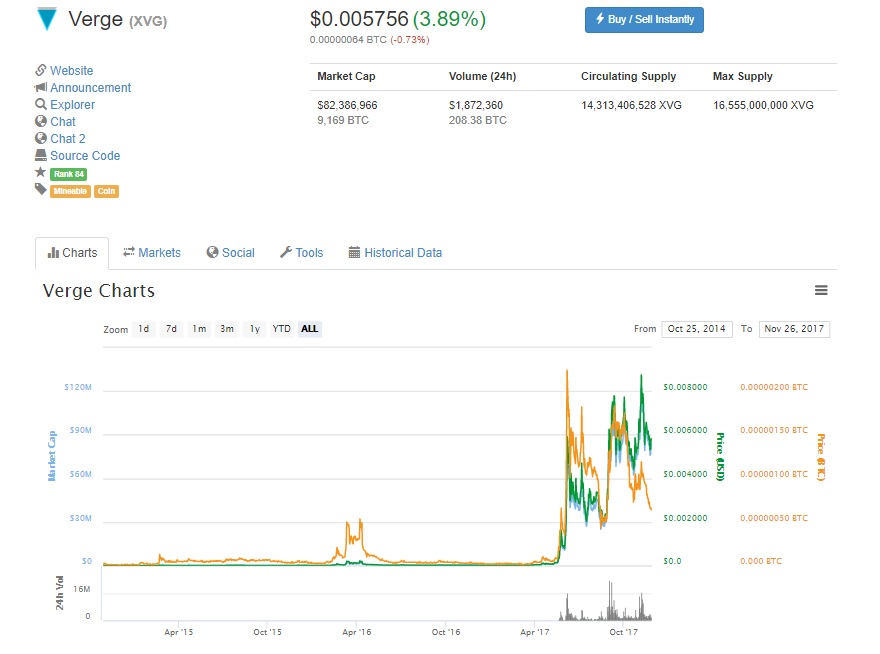The height and width of the screenshot is (654, 880).
Task: Click the Market Cap column header
Action: 346,76
